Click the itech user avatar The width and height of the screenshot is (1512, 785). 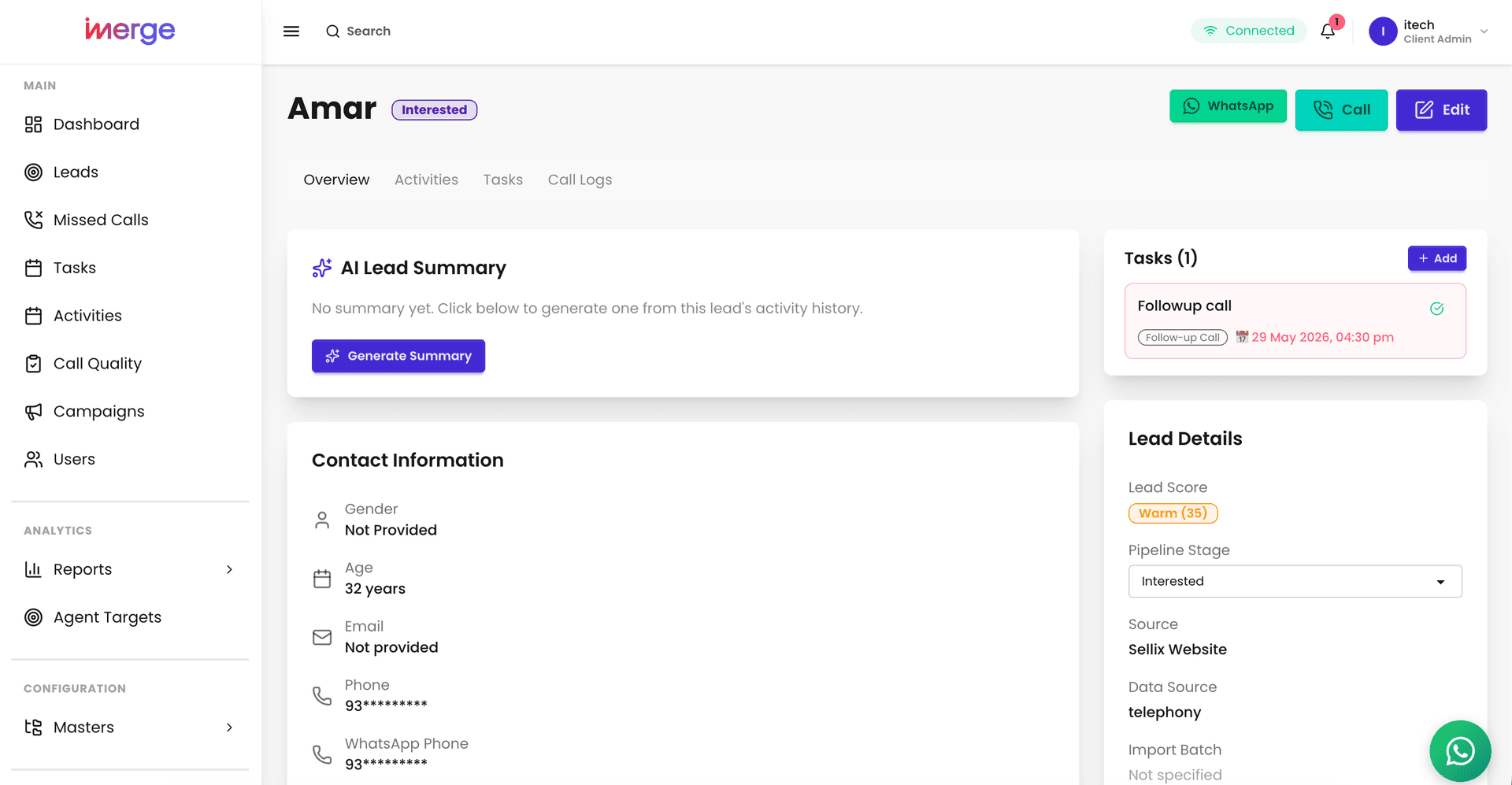click(1383, 31)
